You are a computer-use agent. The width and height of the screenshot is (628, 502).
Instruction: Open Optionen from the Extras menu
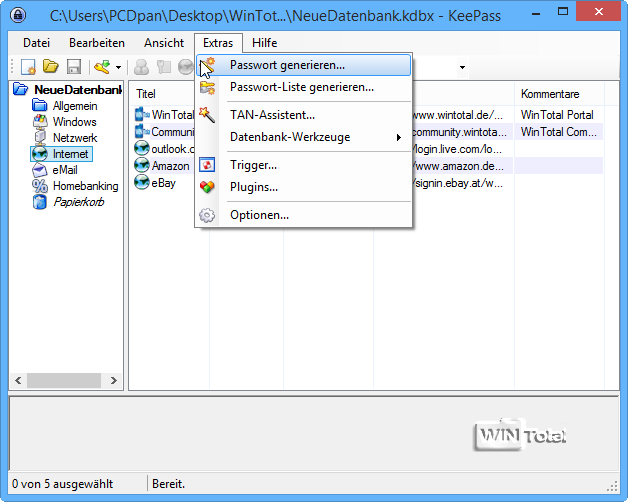[x=304, y=215]
